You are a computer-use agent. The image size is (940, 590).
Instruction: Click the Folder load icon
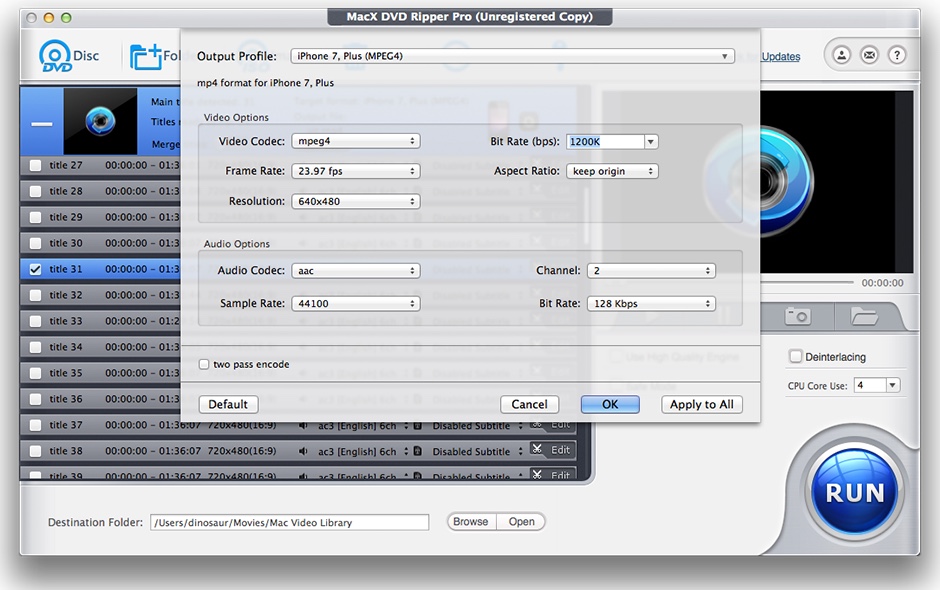pyautogui.click(x=146, y=56)
